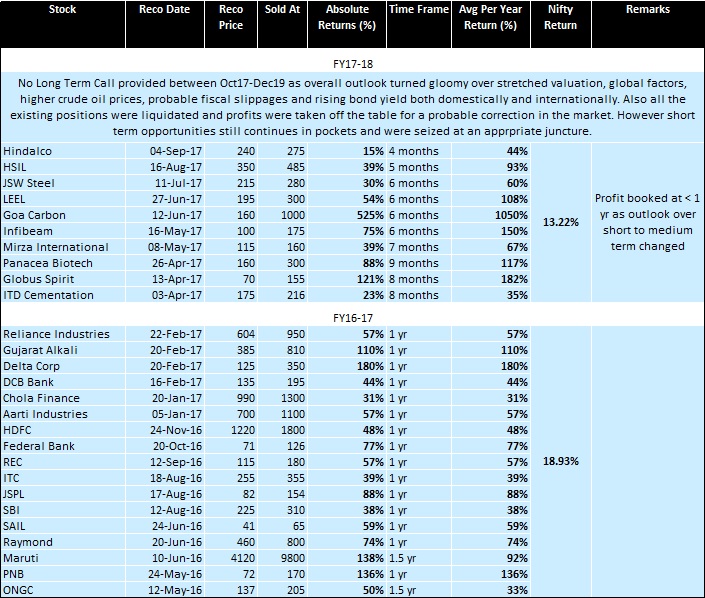This screenshot has width=705, height=598.
Task: Click the DCB Bank stock name
Action: point(28,382)
